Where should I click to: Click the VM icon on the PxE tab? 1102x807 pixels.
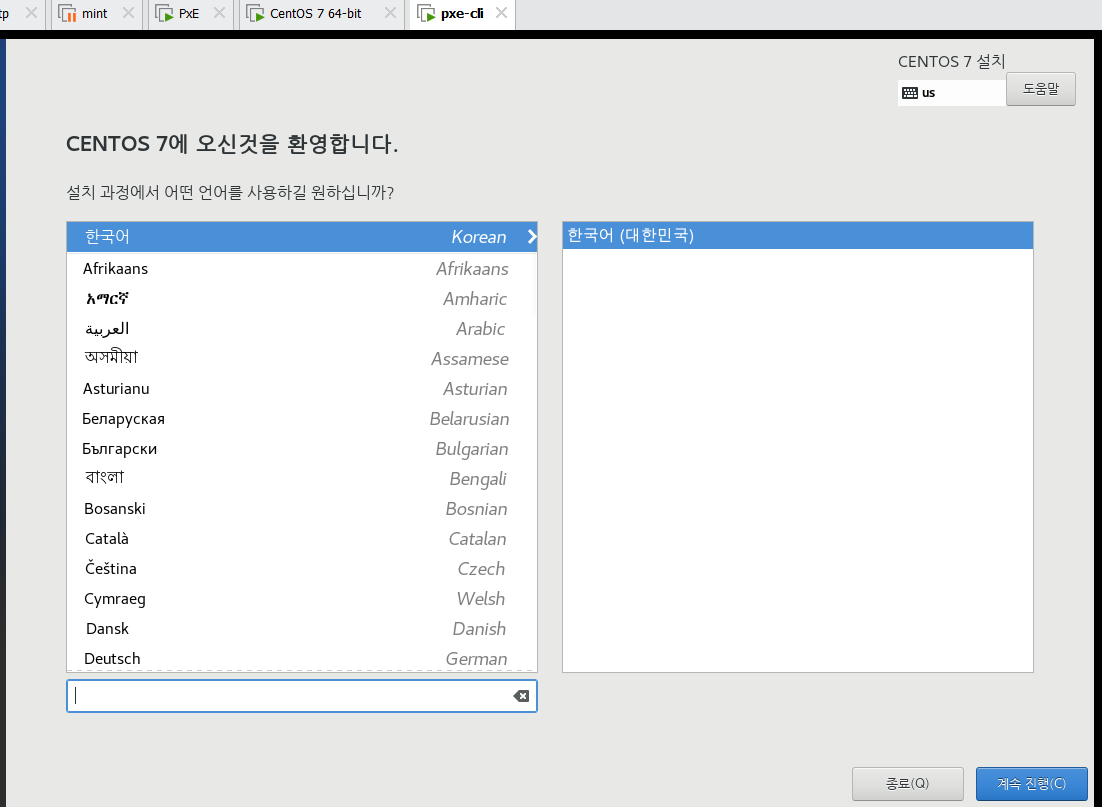[164, 13]
